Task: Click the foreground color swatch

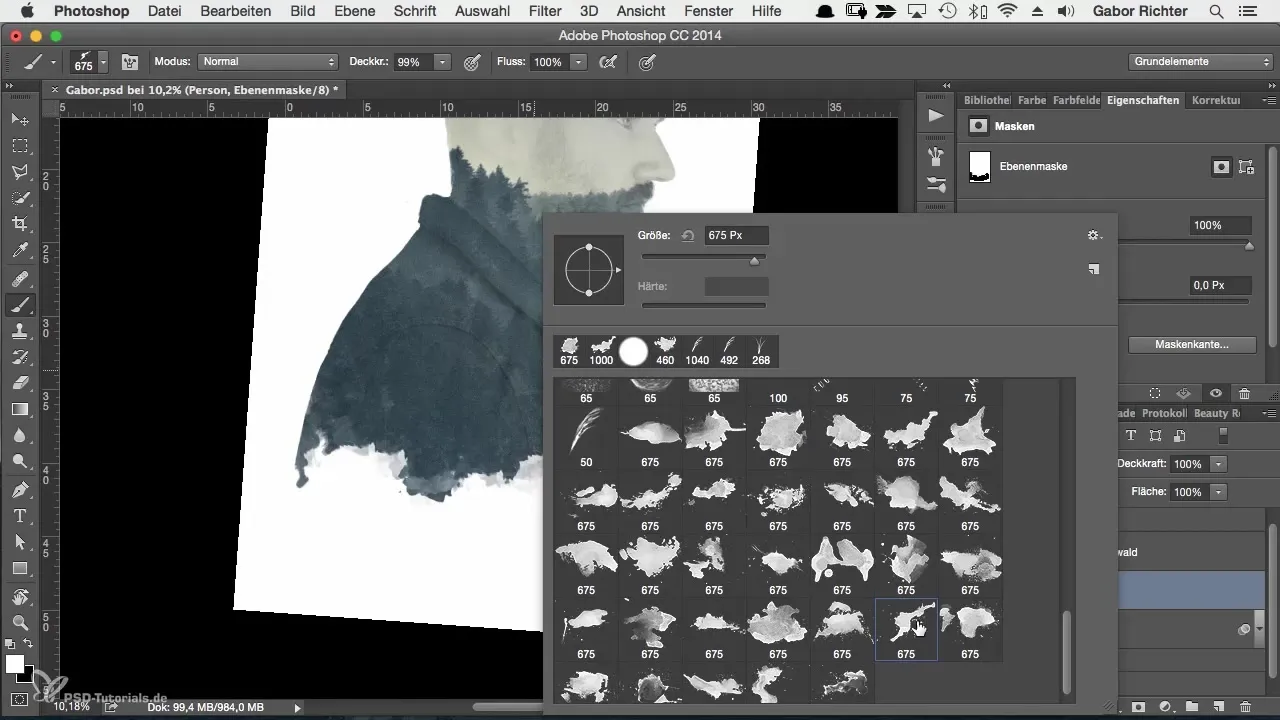Action: point(14,664)
